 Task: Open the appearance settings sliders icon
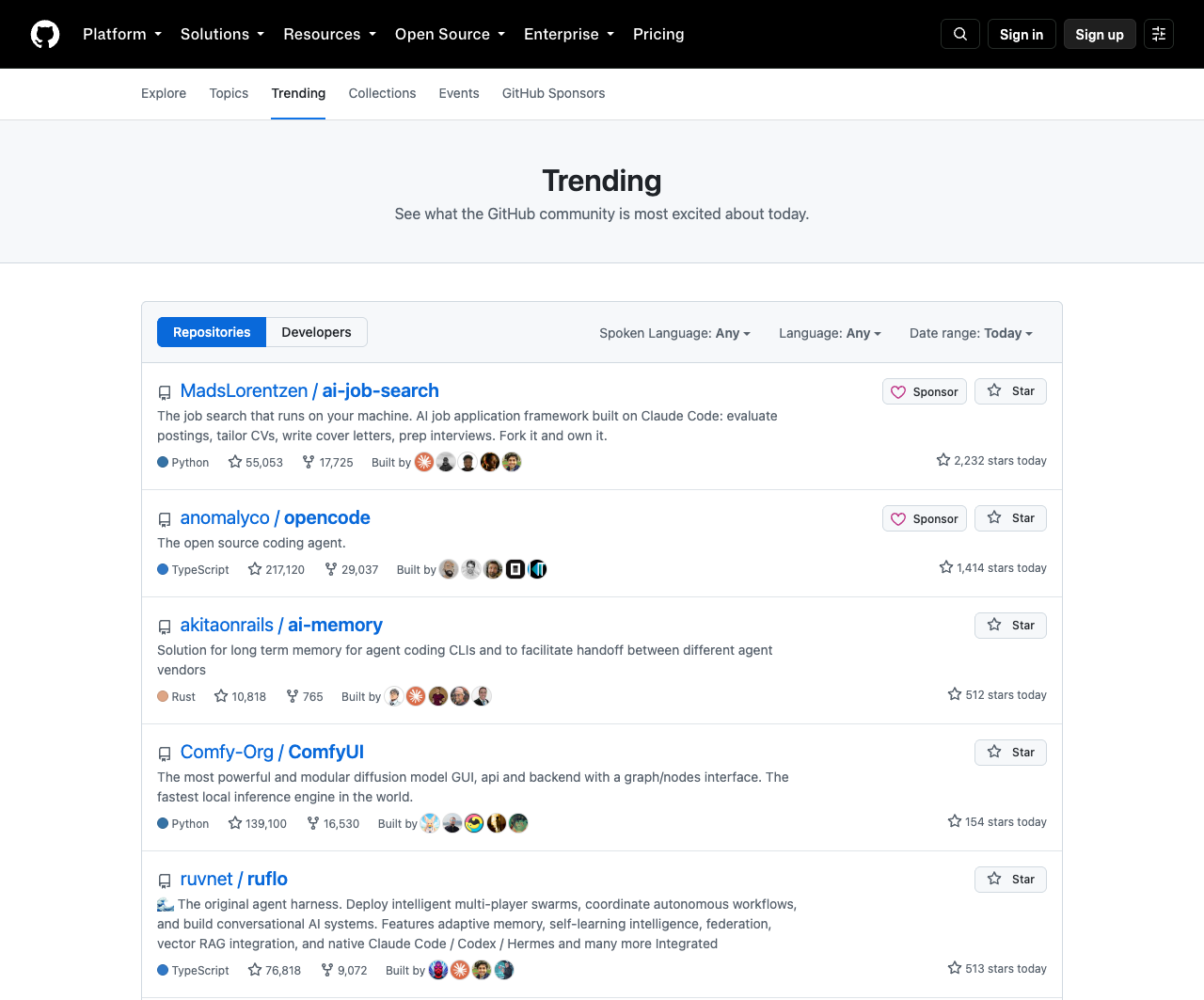[1159, 34]
